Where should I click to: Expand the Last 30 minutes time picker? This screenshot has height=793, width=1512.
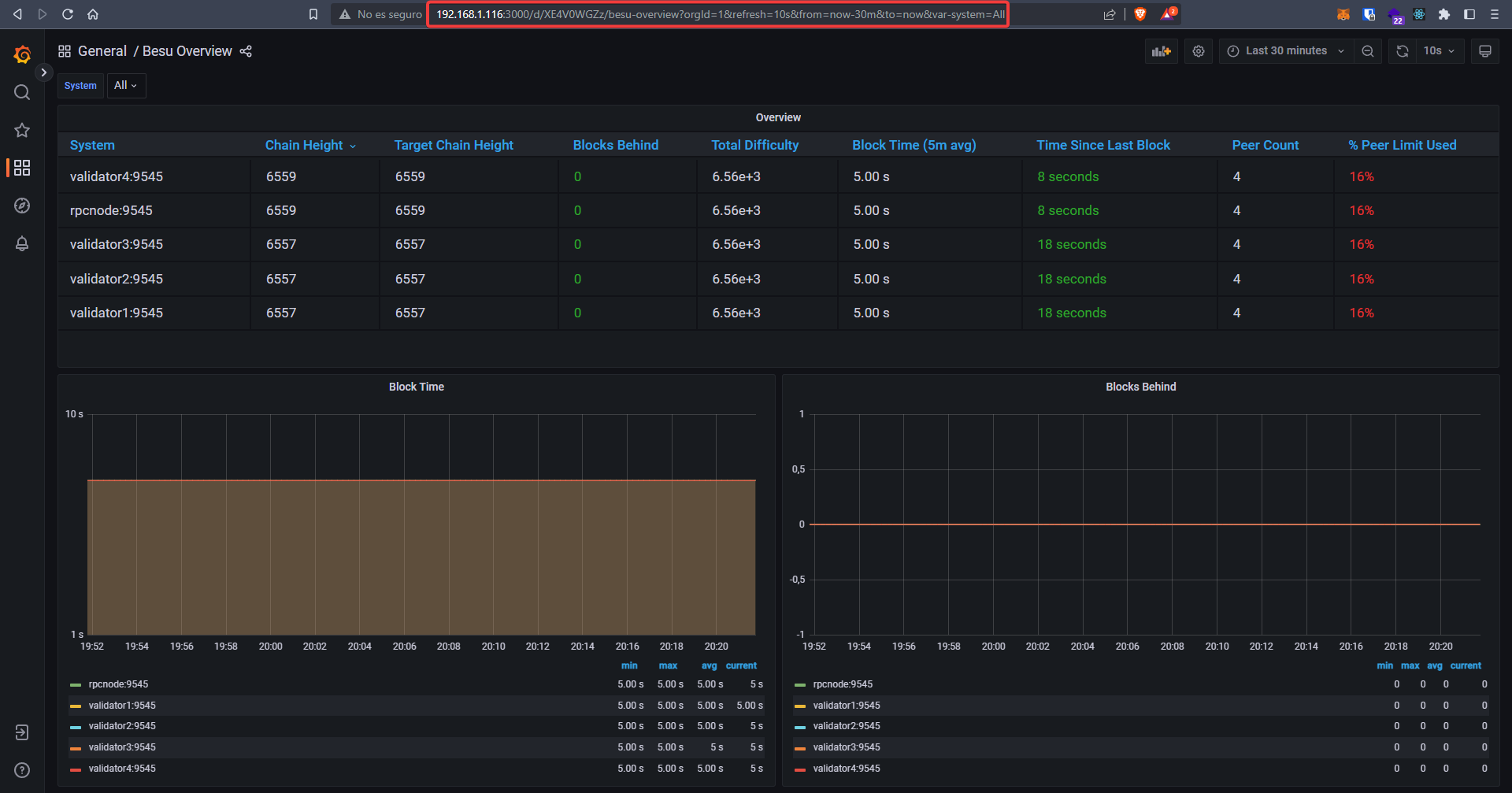1286,51
